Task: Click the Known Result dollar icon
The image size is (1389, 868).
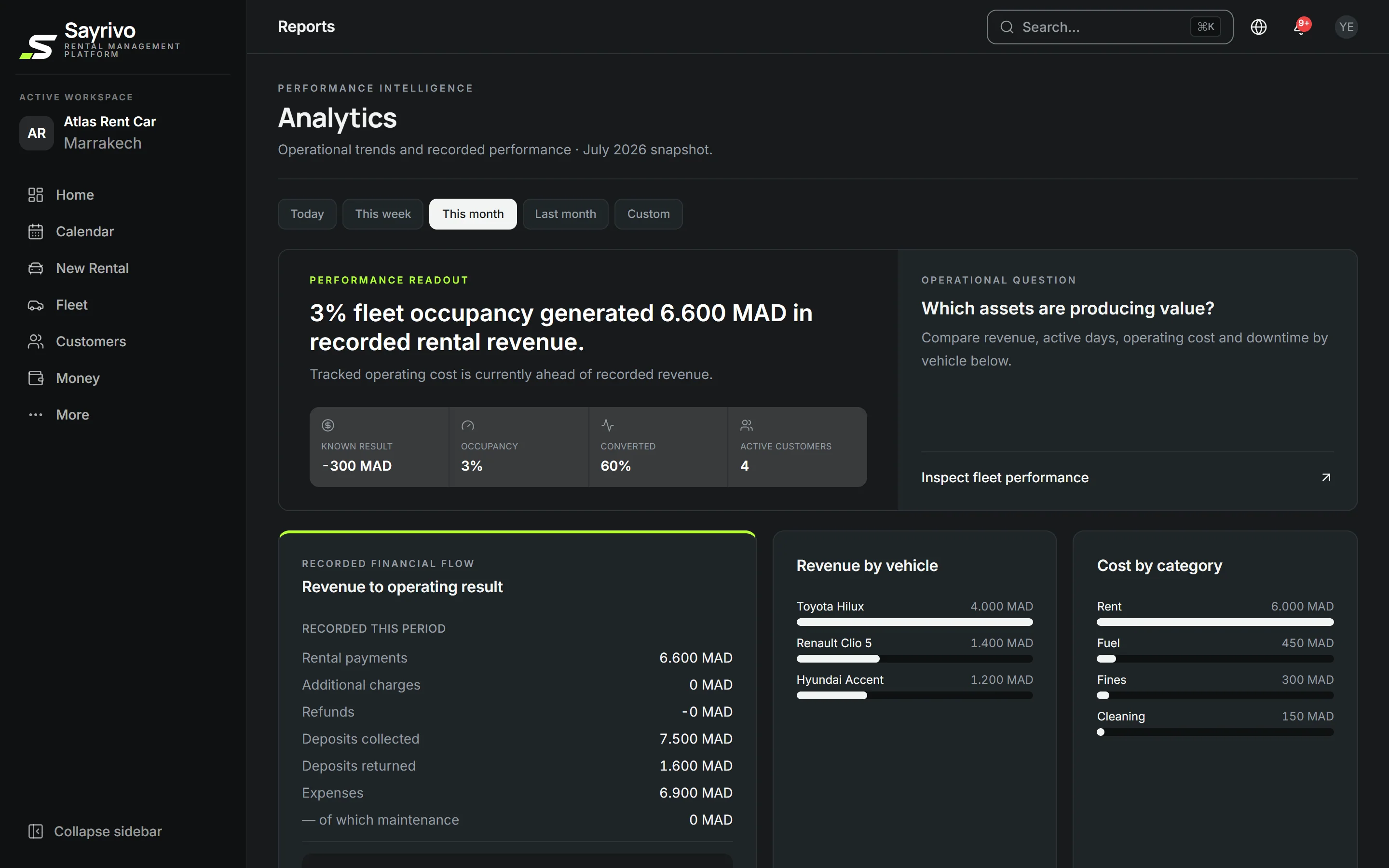Action: coord(328,425)
